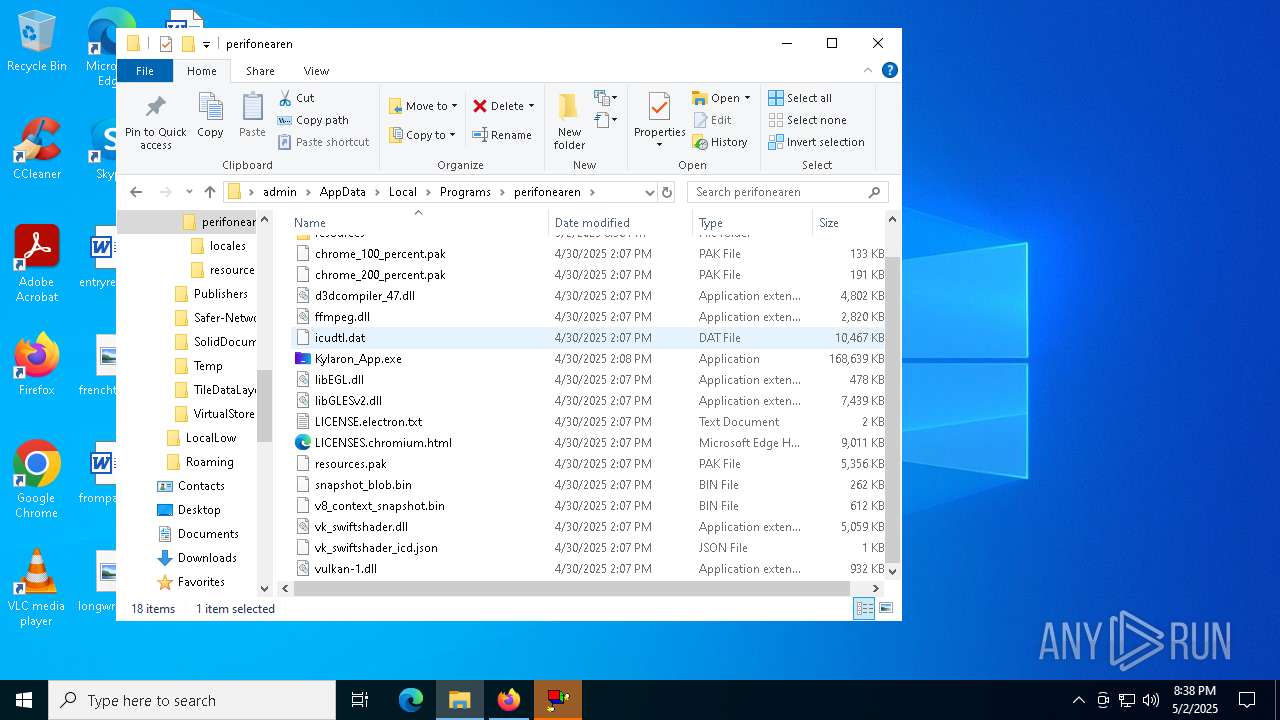Sort by the Size column header
This screenshot has width=1280, height=720.
pyautogui.click(x=848, y=223)
